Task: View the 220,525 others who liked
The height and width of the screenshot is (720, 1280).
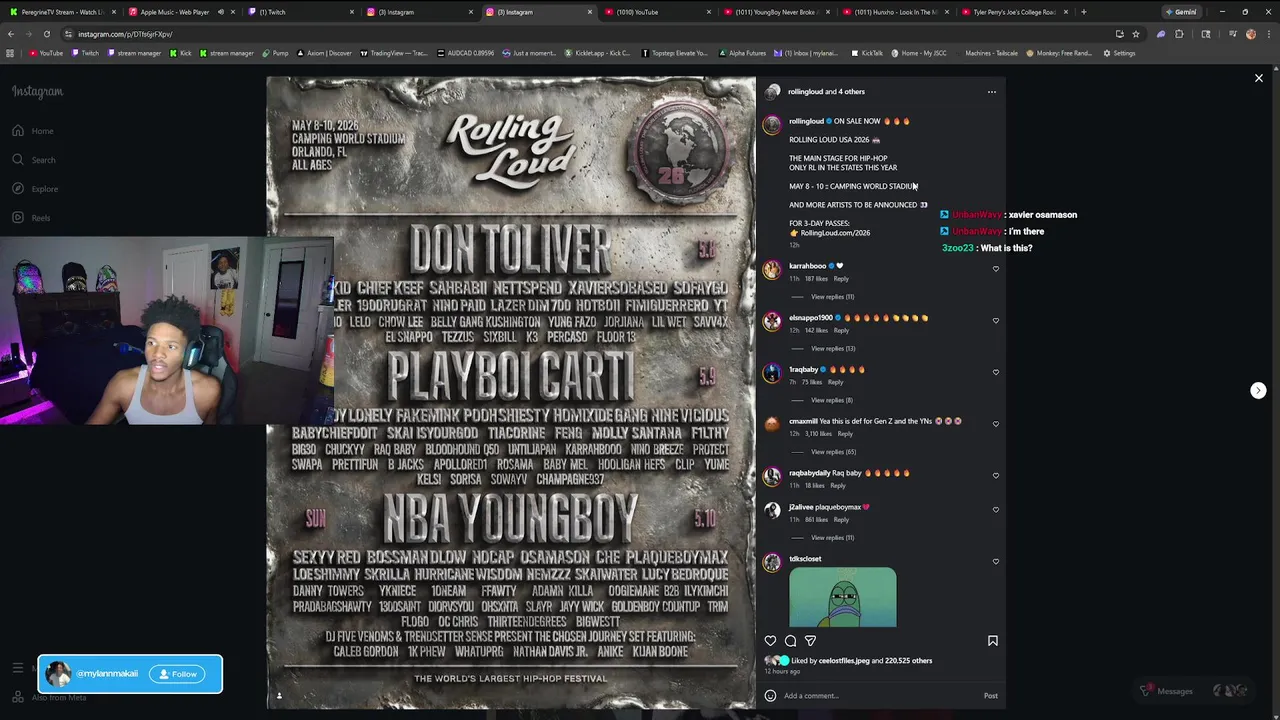Action: (x=908, y=661)
